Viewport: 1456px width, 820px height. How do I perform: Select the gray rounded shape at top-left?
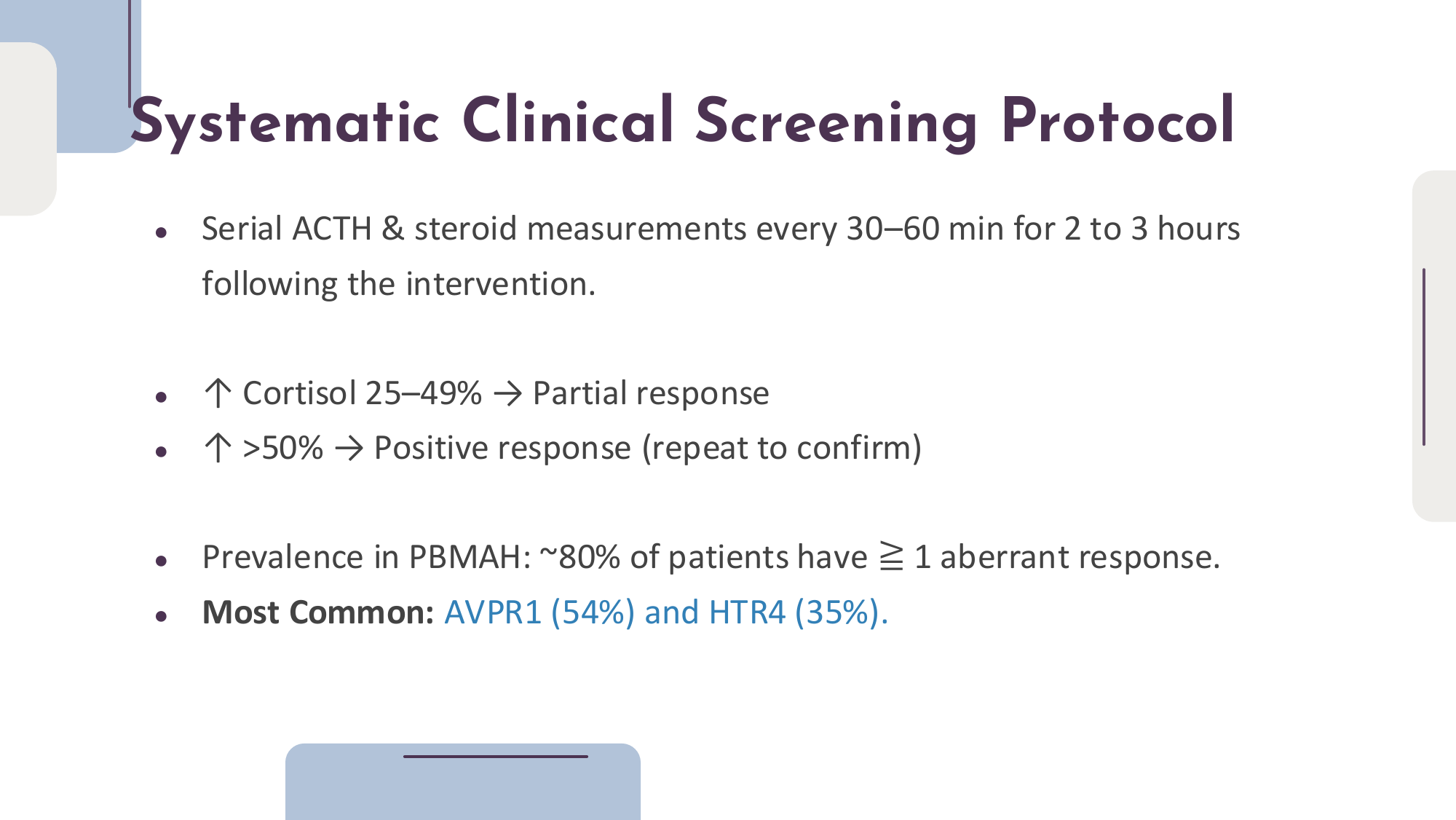point(27,128)
